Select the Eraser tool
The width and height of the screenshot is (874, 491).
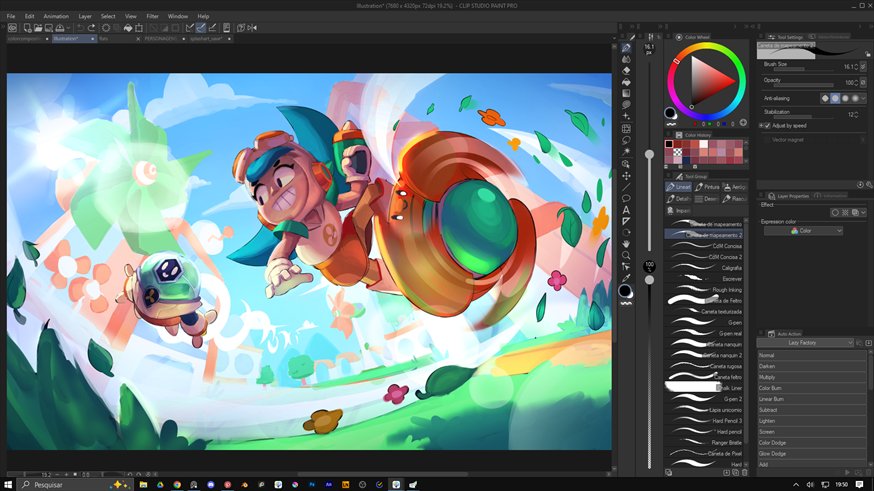coord(626,71)
